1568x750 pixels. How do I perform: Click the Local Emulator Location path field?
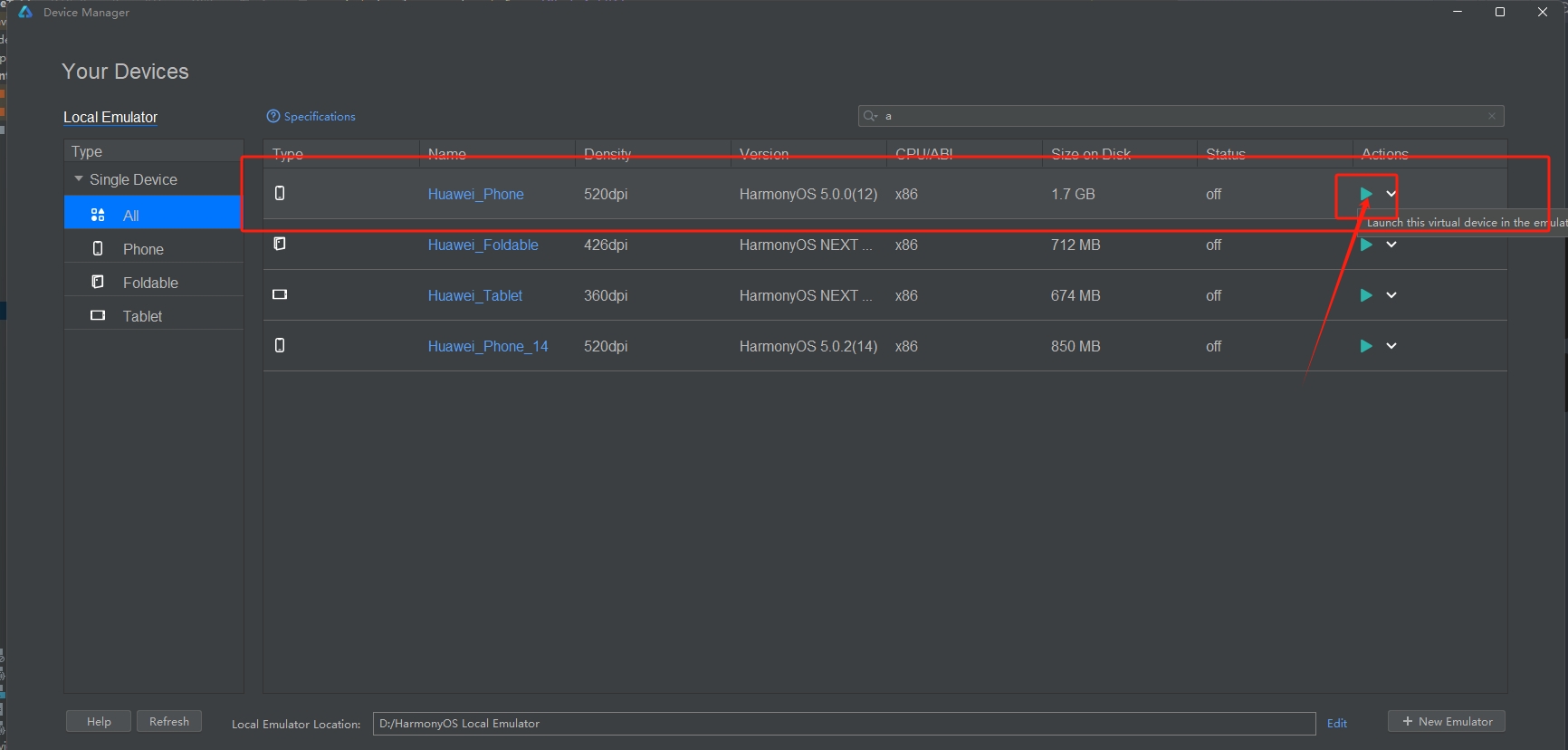pos(842,724)
